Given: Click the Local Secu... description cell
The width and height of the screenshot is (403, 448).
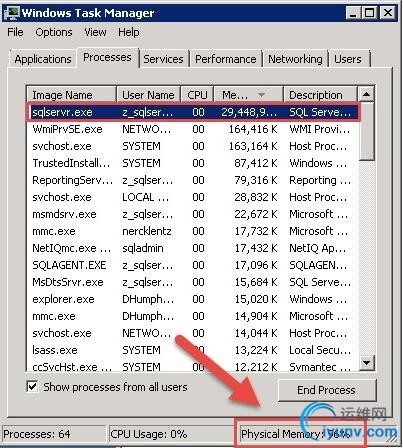Looking at the screenshot, I should pos(320,350).
